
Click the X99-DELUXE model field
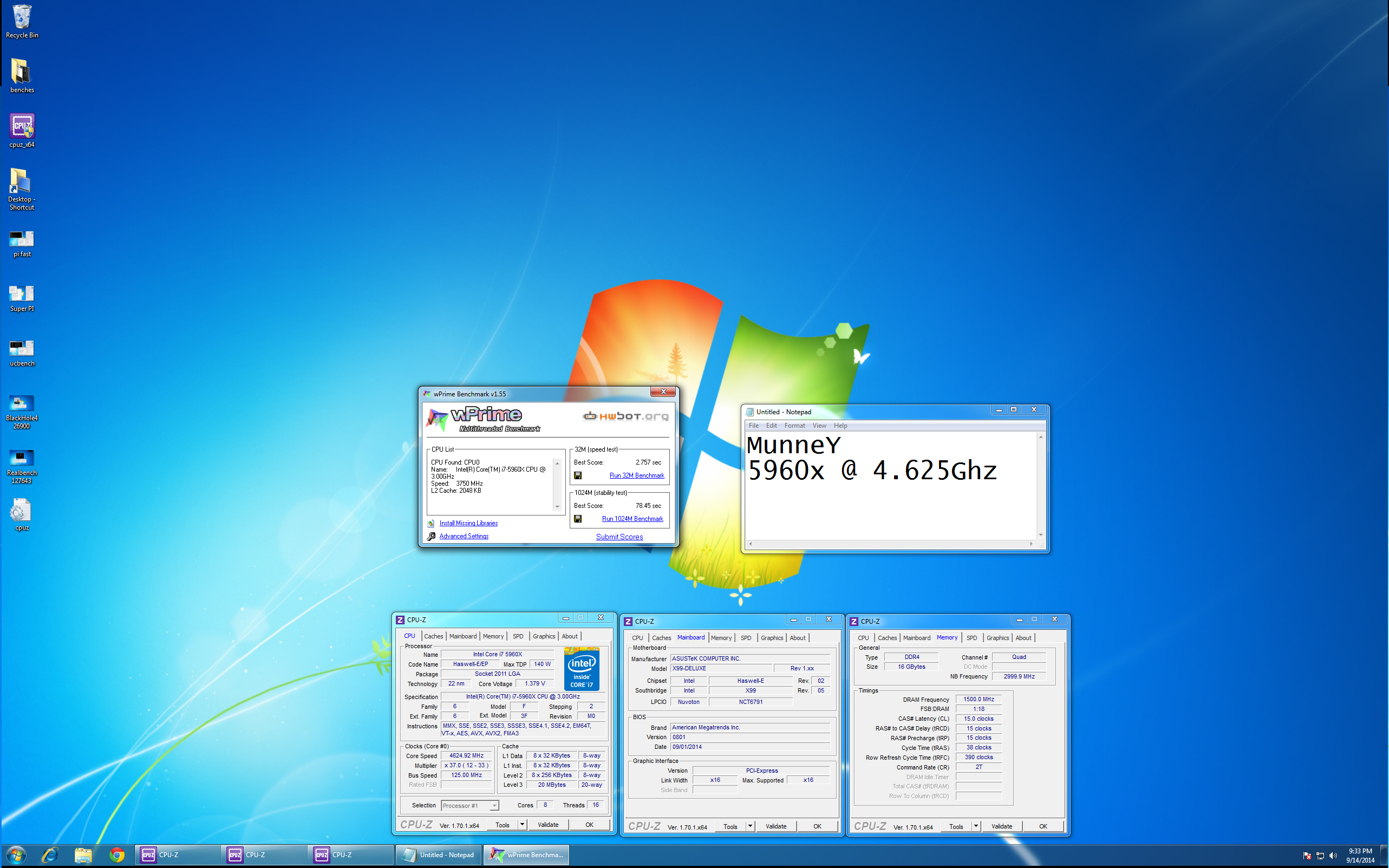[x=721, y=668]
